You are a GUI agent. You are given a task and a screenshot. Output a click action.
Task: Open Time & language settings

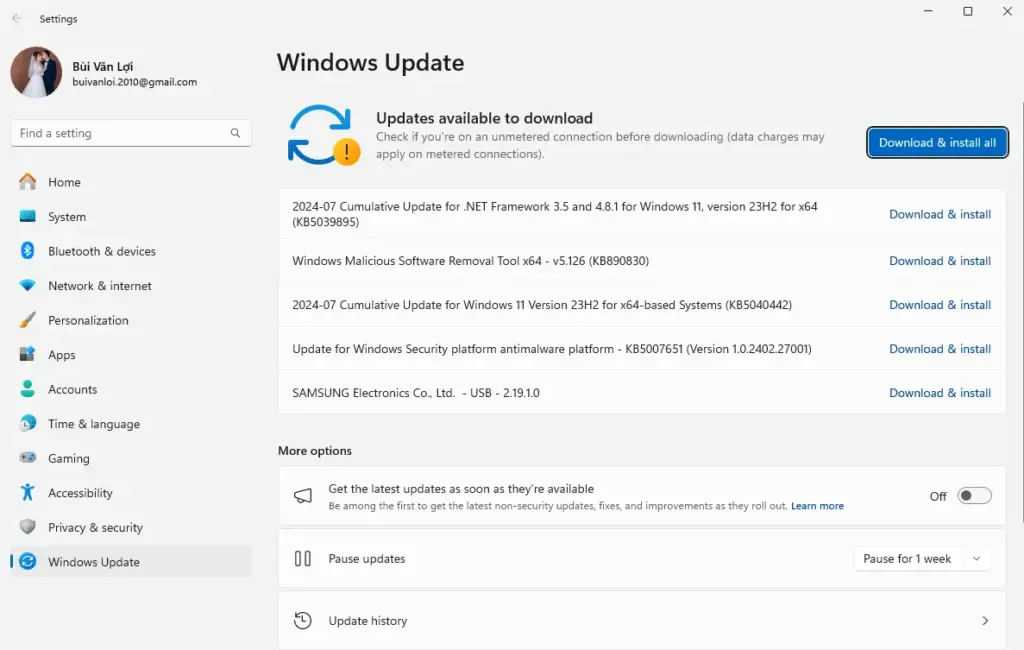(x=29, y=423)
